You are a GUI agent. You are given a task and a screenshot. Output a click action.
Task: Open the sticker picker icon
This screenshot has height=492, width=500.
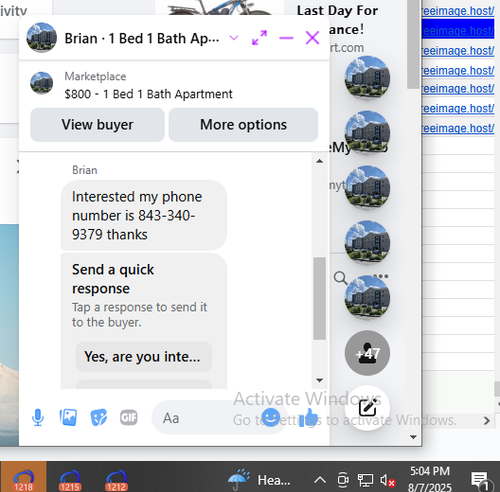point(99,417)
